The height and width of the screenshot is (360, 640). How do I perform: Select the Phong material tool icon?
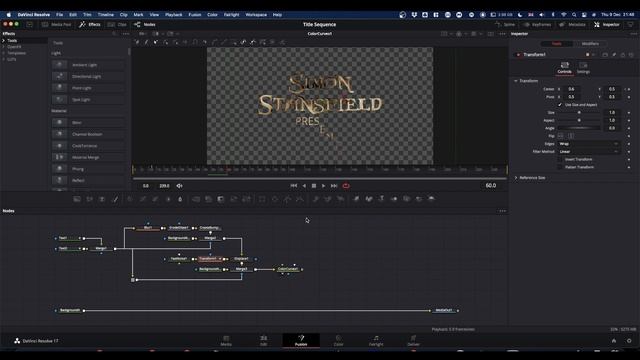point(60,168)
